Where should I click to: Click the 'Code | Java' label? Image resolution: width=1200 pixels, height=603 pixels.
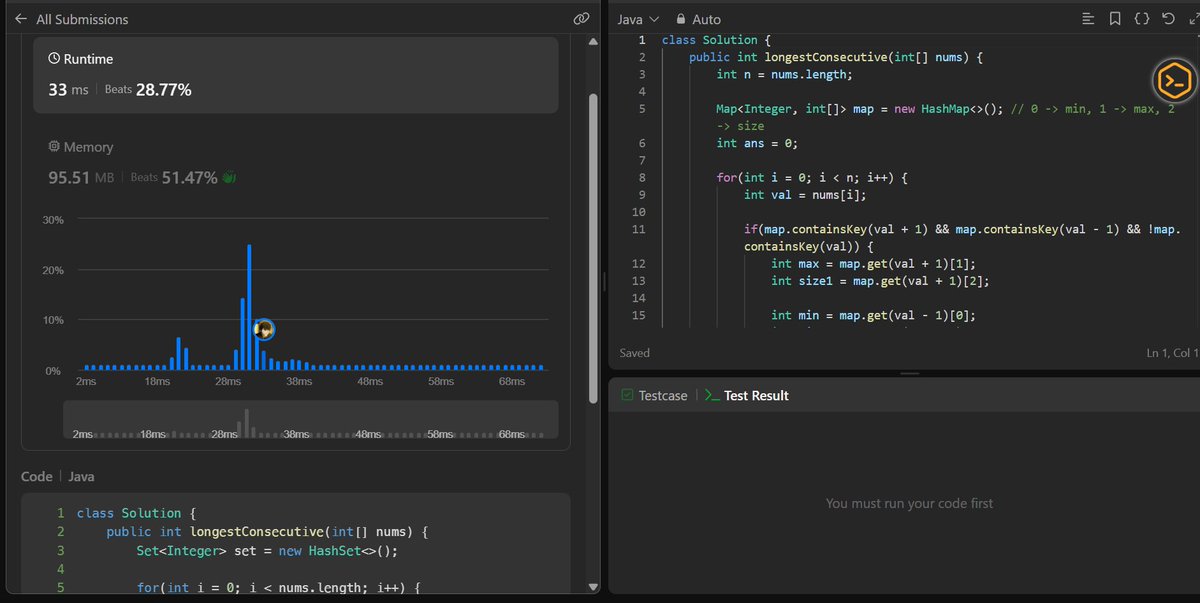(58, 477)
